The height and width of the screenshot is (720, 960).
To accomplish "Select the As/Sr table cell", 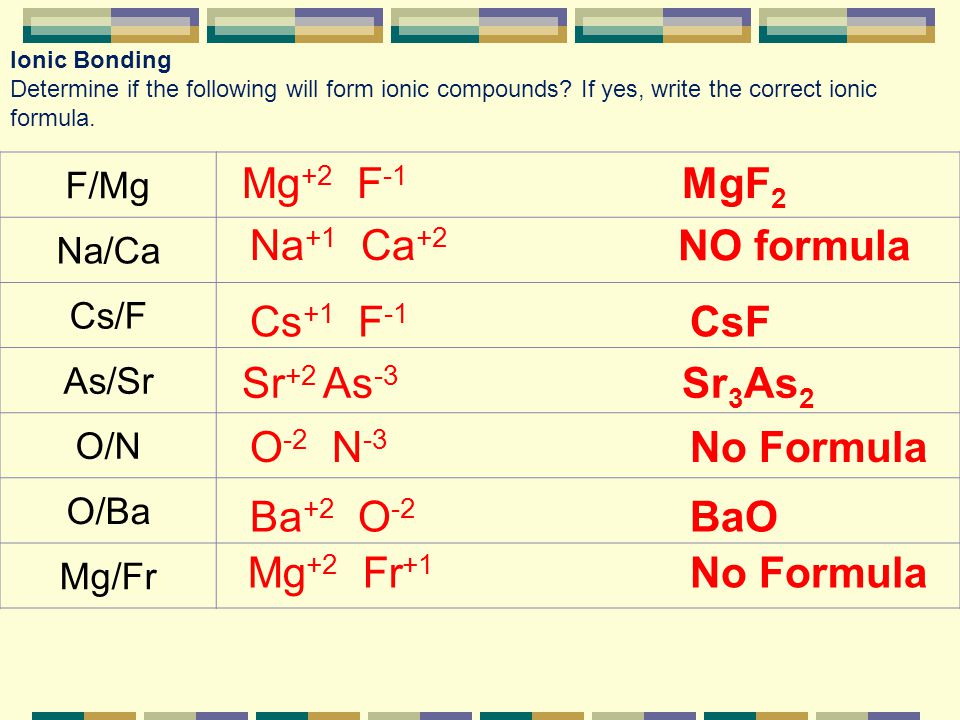I will pos(108,380).
